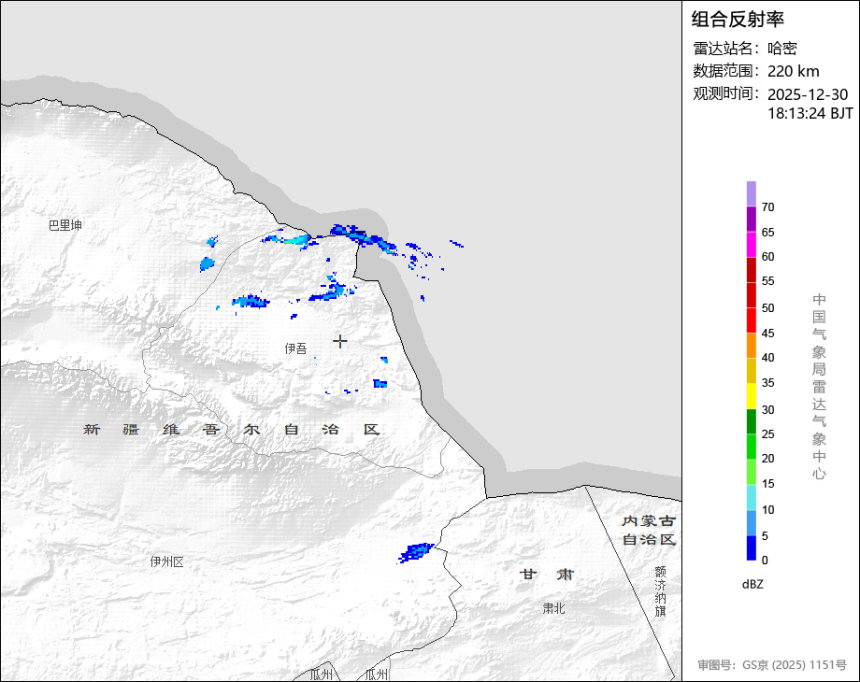
Task: Click the bright red 45-50 dBZ swatch
Action: click(x=751, y=320)
